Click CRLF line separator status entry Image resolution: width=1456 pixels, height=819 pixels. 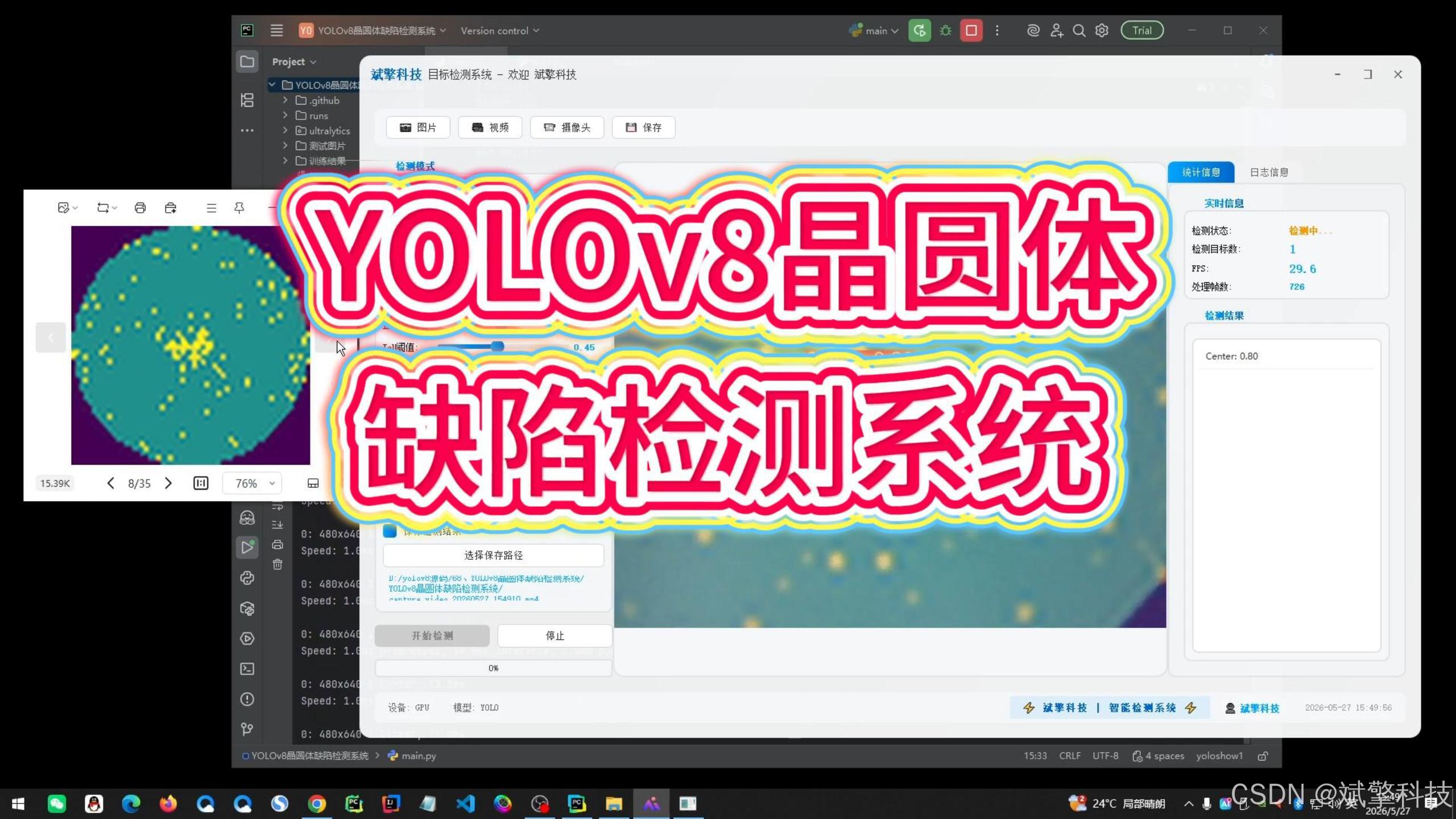coord(1070,756)
